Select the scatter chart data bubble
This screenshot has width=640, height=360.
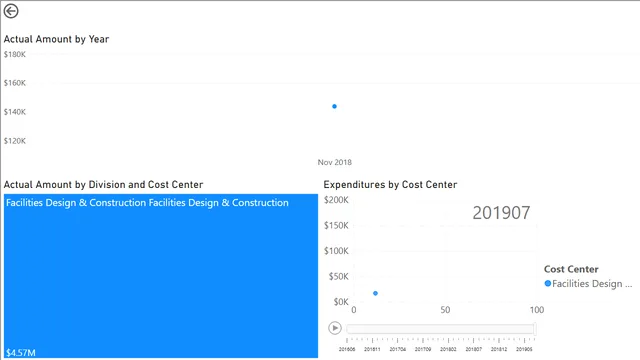375,293
